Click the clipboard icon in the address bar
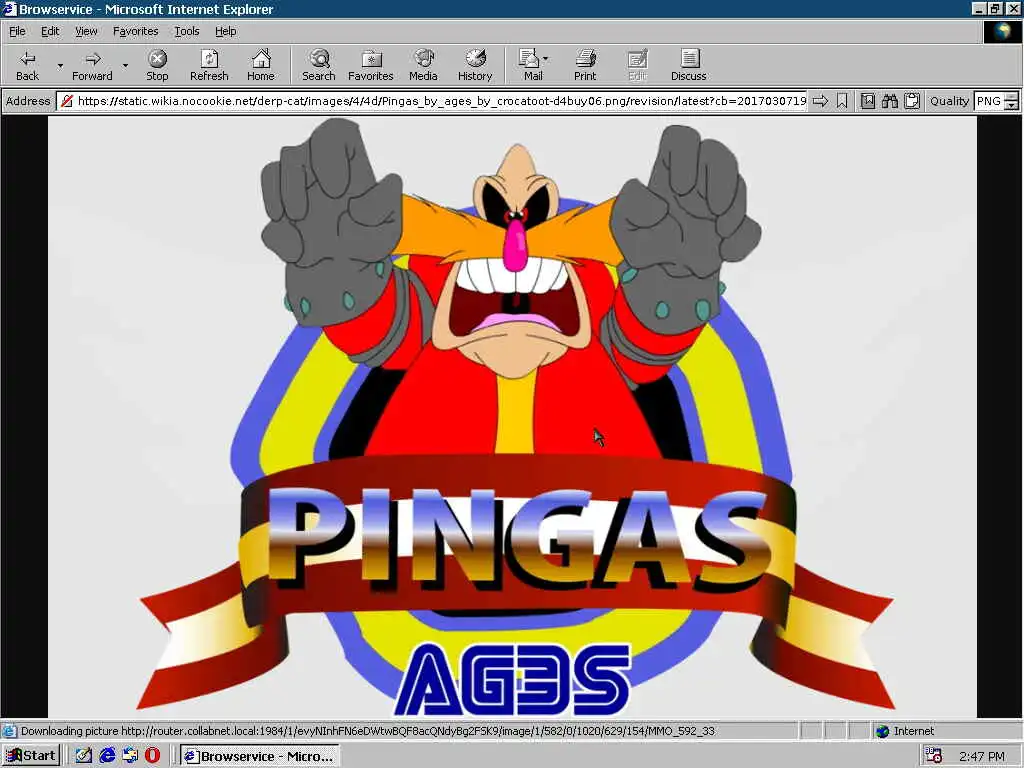1024x768 pixels. (x=912, y=101)
